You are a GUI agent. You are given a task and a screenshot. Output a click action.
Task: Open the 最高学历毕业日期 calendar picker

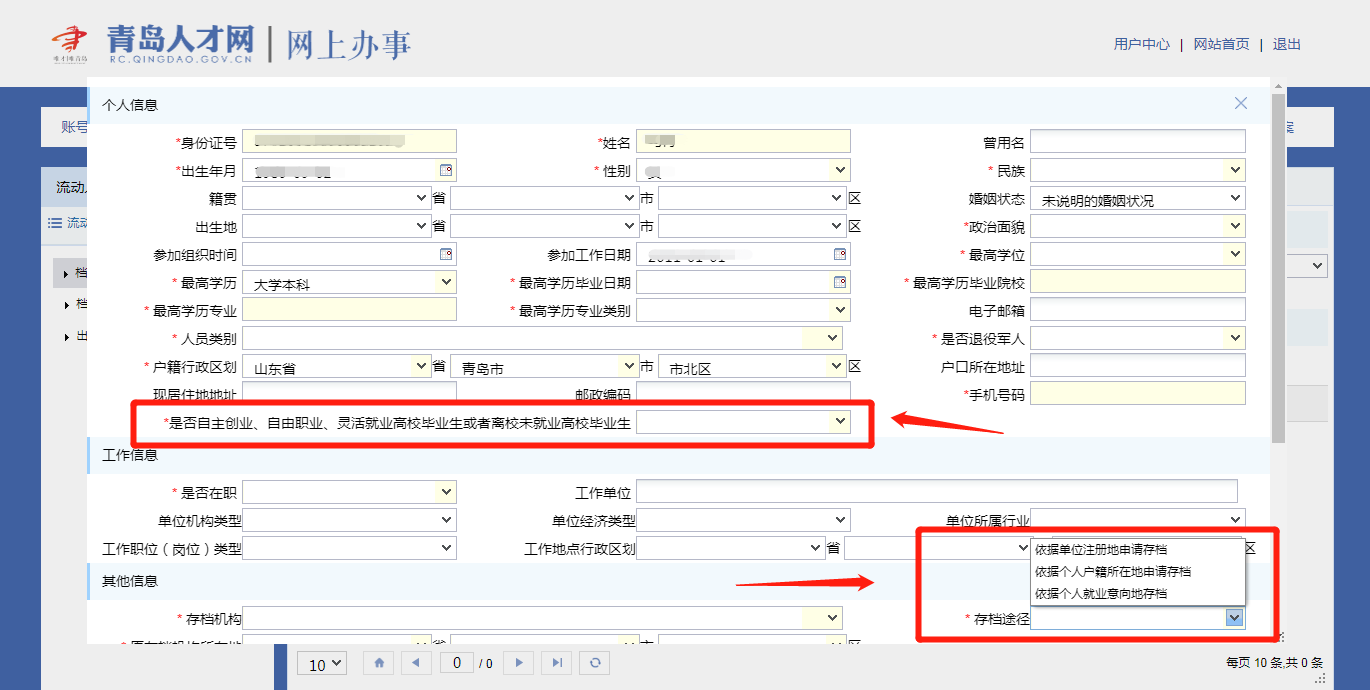tap(841, 282)
